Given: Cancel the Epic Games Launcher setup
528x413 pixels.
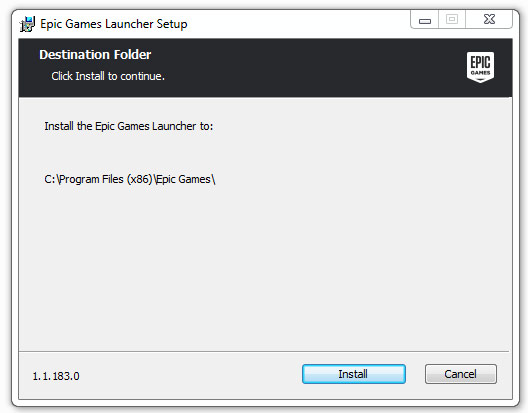Looking at the screenshot, I should pyautogui.click(x=461, y=374).
